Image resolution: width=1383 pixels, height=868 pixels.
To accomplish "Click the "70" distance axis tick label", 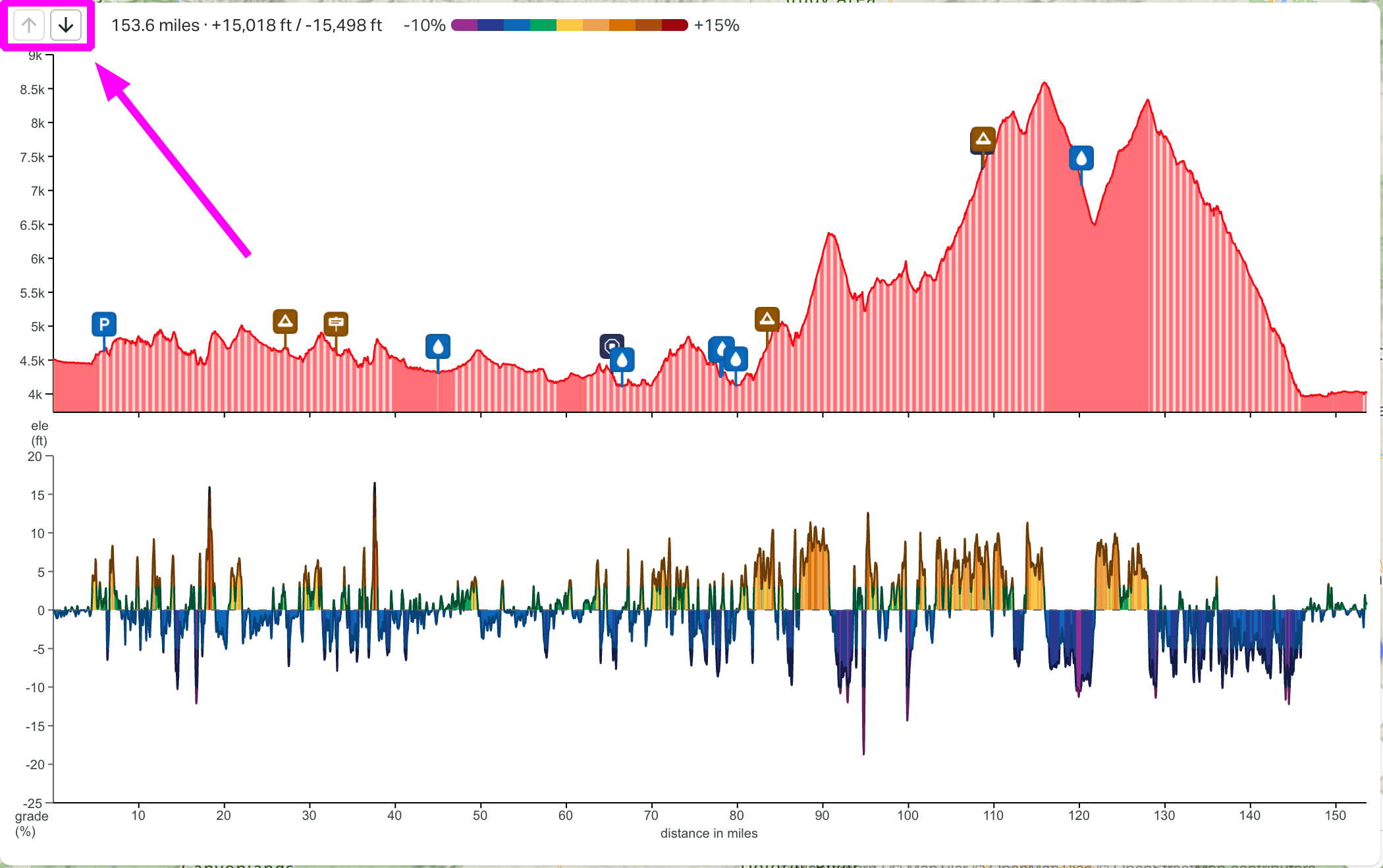I will pyautogui.click(x=651, y=815).
